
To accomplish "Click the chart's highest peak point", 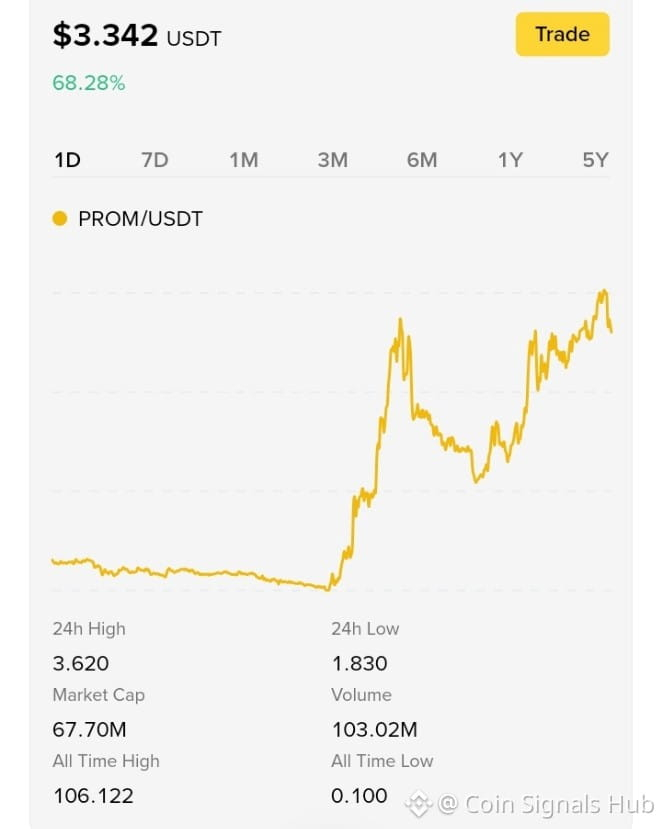I will click(x=604, y=291).
